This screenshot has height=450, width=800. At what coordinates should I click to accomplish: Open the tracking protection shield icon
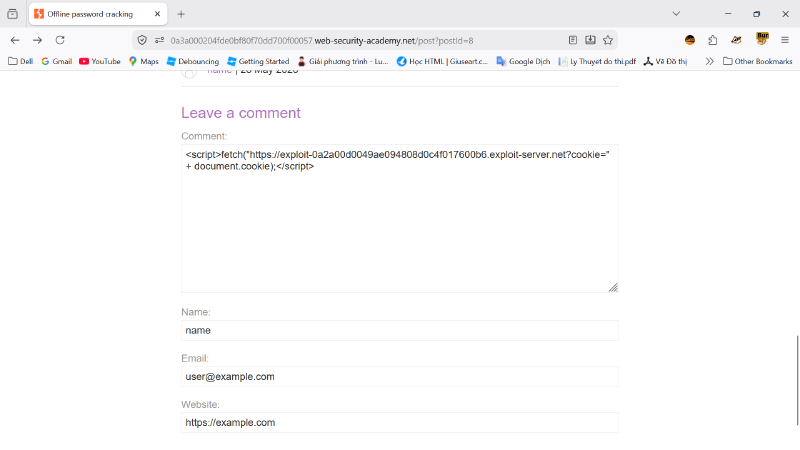coord(142,40)
